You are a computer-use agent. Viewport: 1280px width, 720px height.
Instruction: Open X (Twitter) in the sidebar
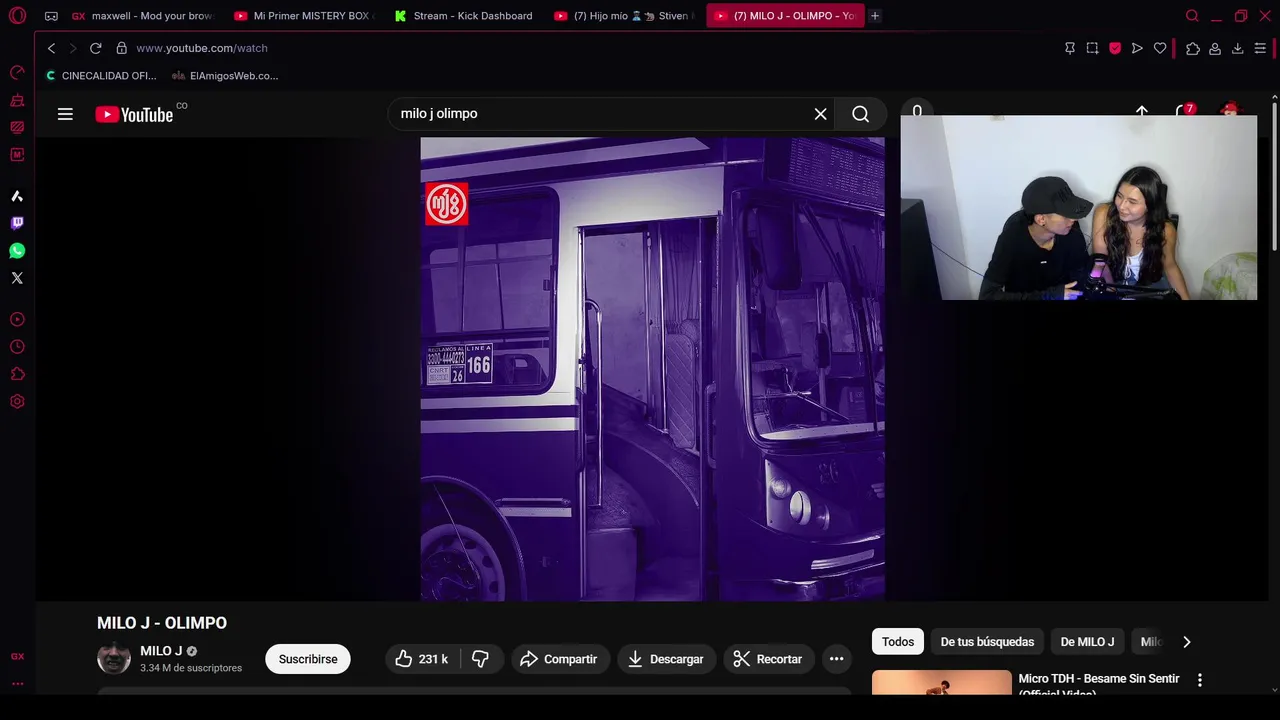17,278
